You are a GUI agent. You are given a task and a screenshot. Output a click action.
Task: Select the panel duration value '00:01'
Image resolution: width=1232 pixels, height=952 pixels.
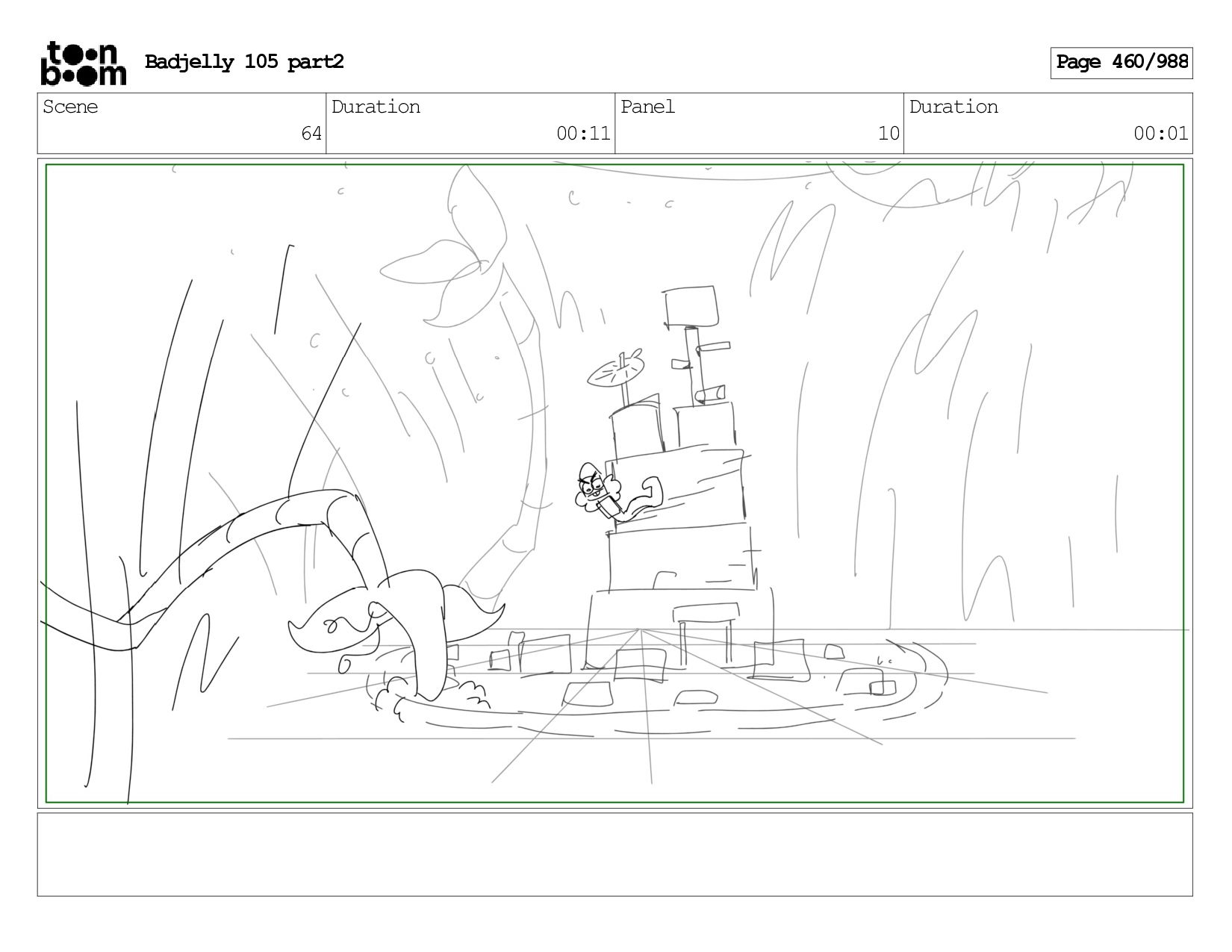tap(1160, 134)
